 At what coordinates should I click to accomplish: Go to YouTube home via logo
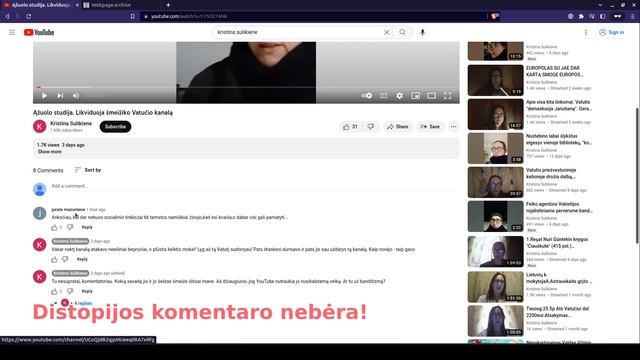tap(39, 32)
